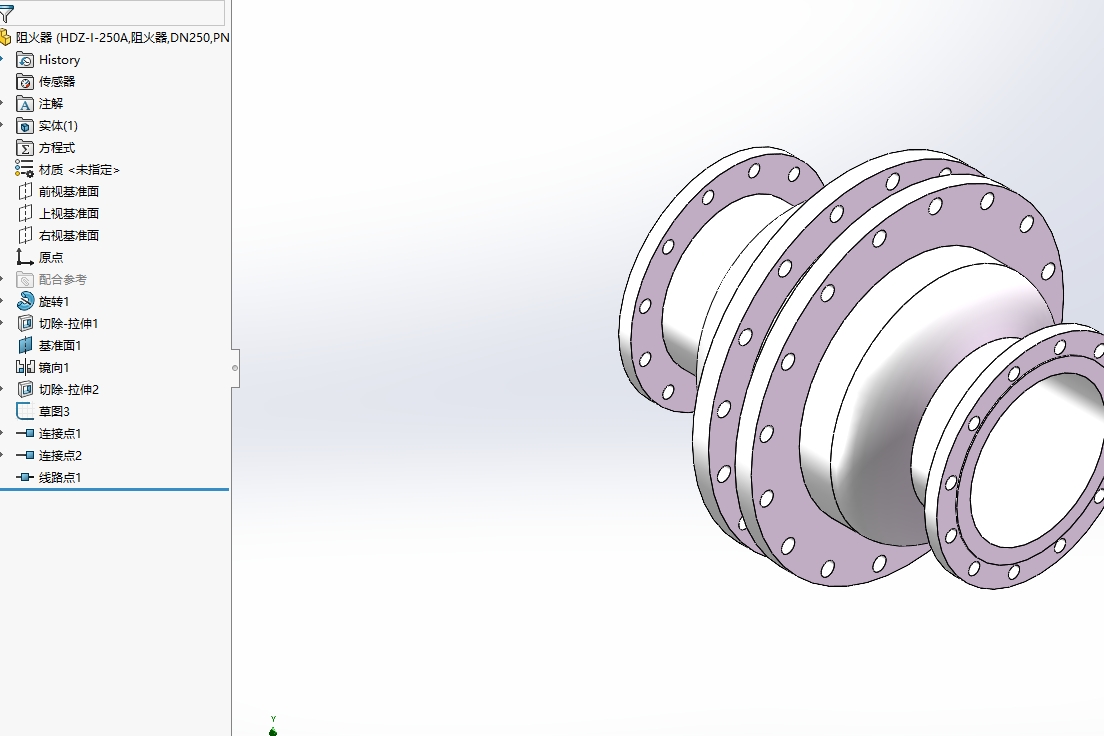Click the 旋转1 revolve feature icon
Image resolution: width=1104 pixels, height=736 pixels.
click(x=25, y=301)
